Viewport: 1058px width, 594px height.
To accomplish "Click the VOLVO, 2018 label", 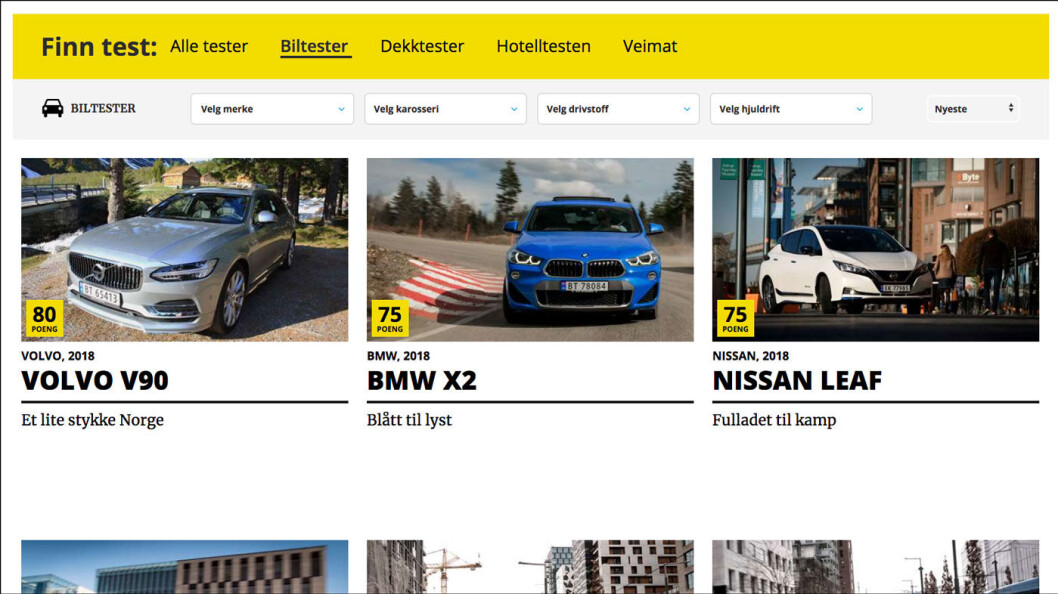I will tap(58, 356).
